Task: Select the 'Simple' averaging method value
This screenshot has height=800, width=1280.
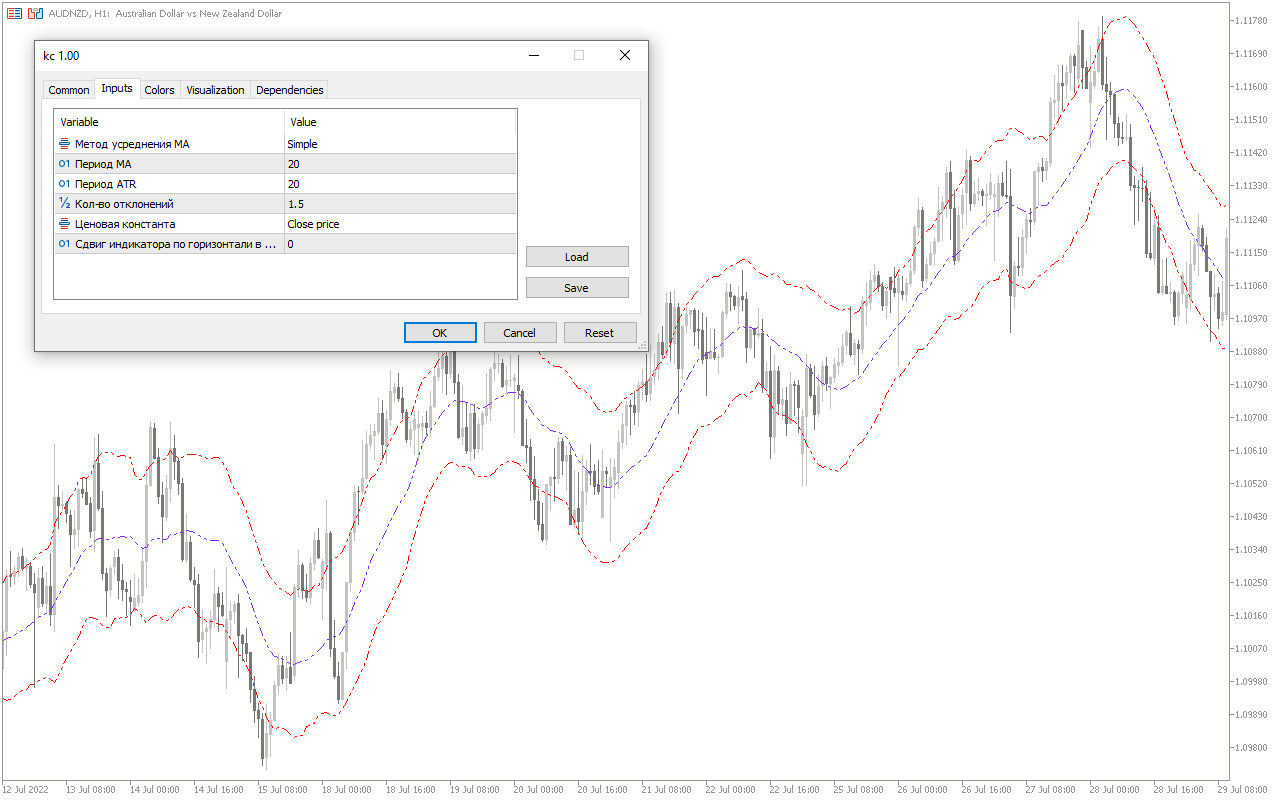Action: click(400, 144)
